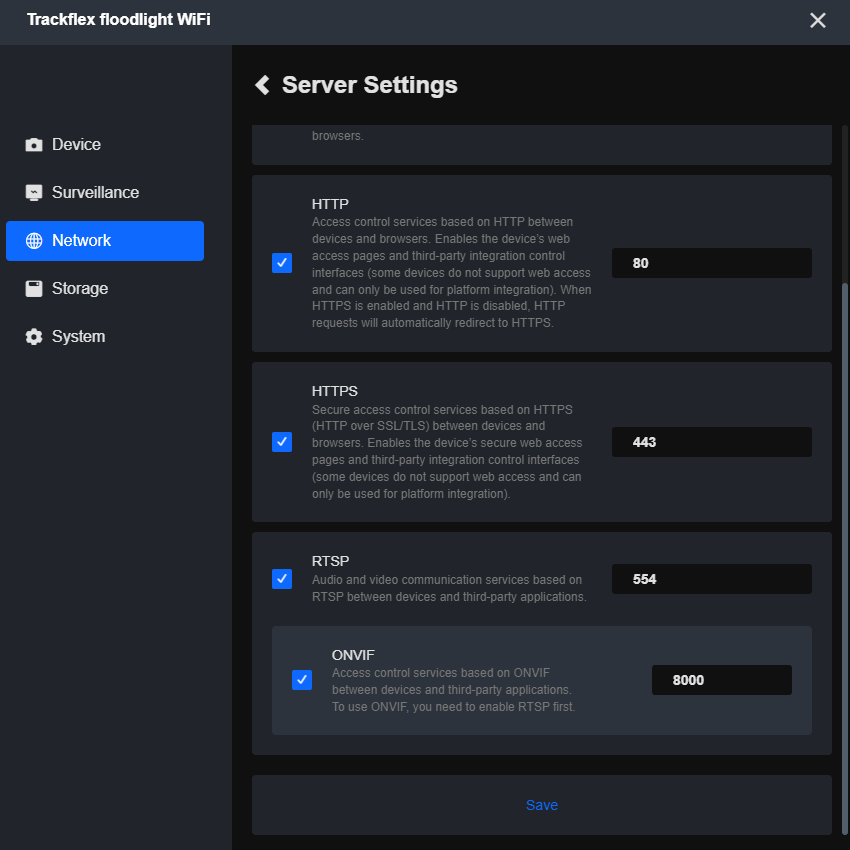This screenshot has width=850, height=850.
Task: Click the back arrow beside Server Settings
Action: coord(262,85)
